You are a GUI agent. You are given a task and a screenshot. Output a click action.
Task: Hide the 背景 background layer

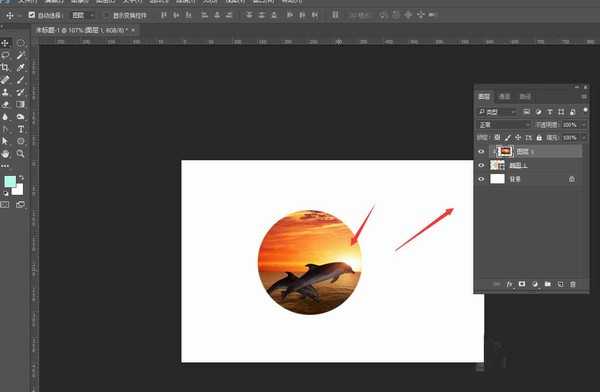(481, 179)
